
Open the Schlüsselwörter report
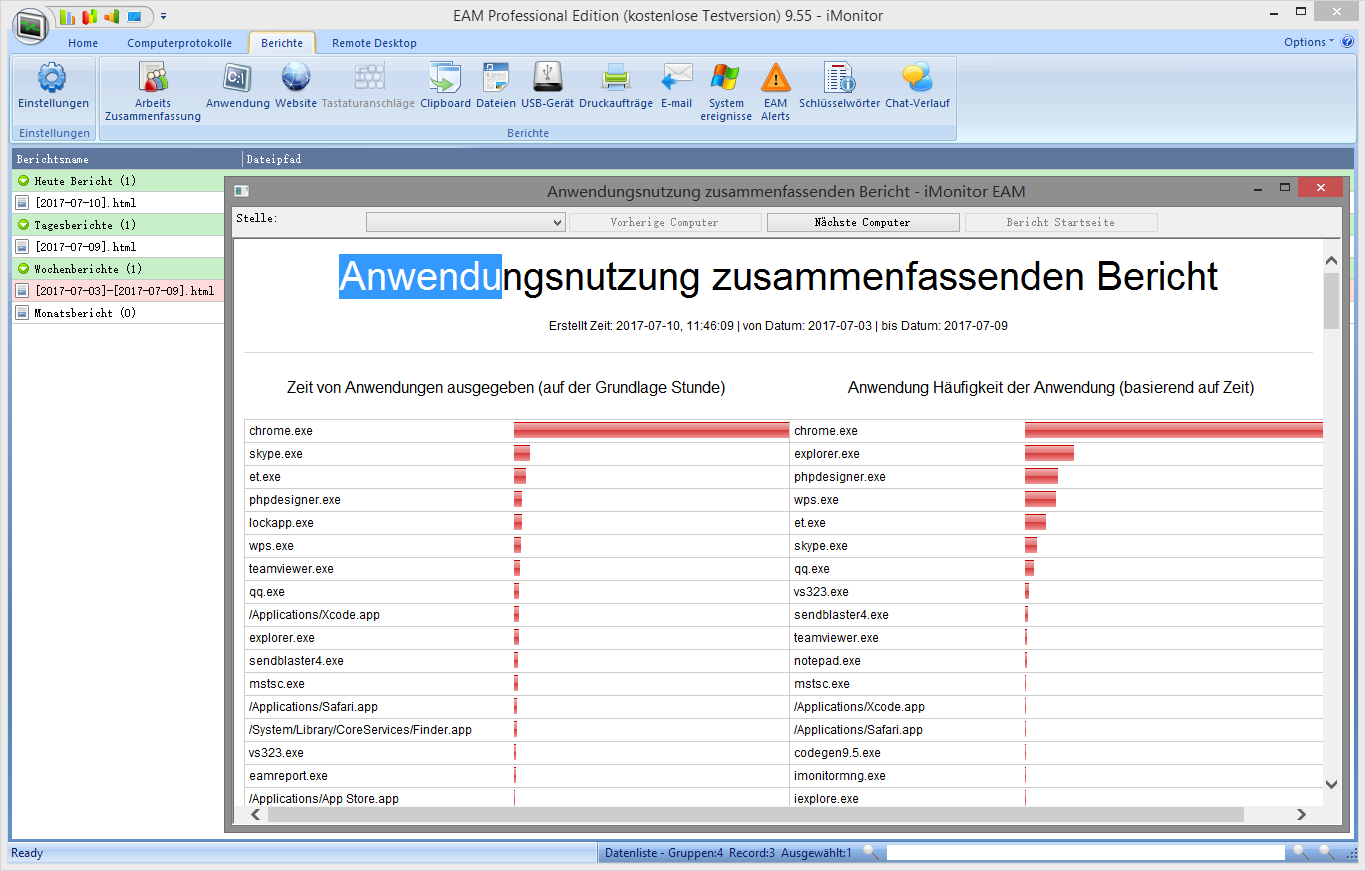tap(839, 80)
